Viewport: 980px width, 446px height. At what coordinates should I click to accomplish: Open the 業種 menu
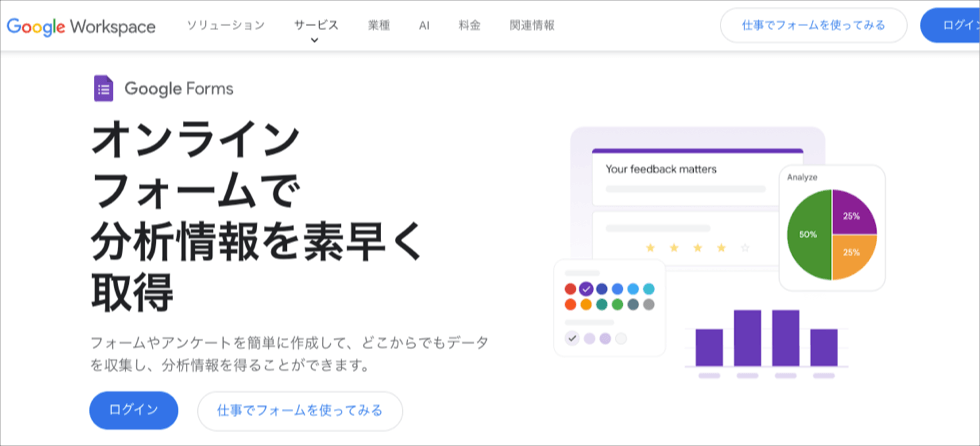coord(379,26)
